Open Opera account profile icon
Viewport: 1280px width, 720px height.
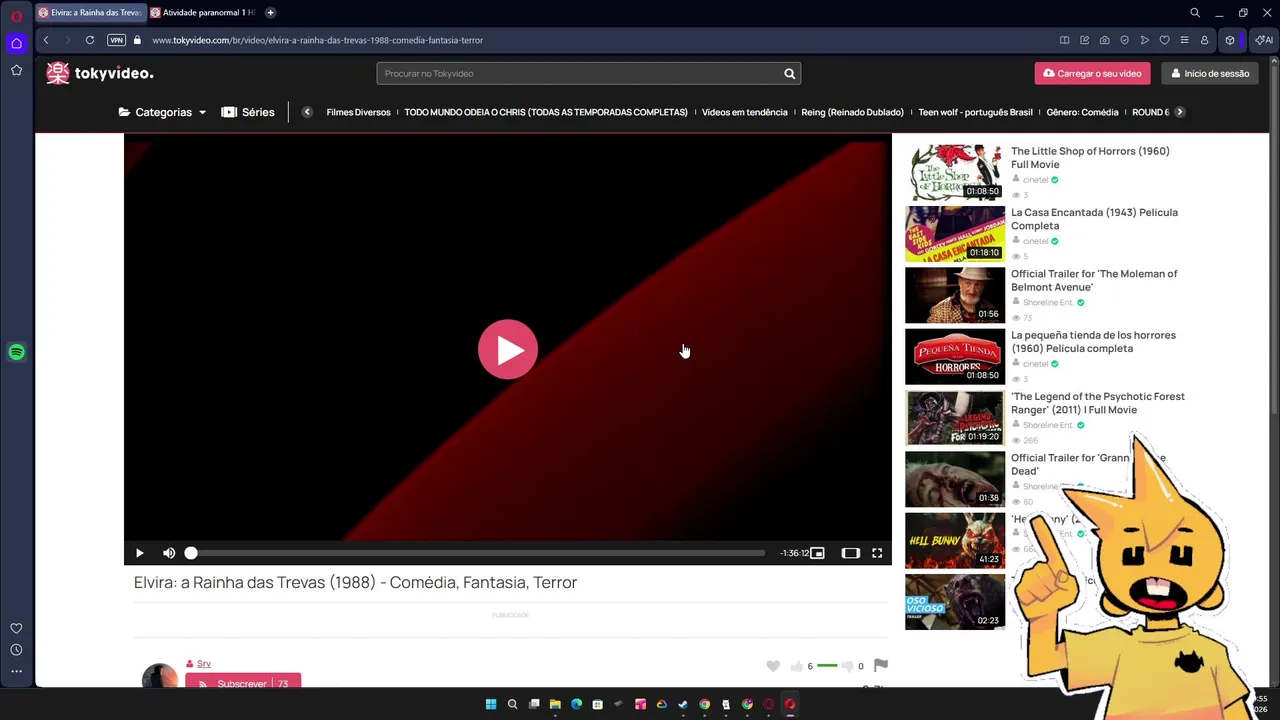[x=1204, y=40]
